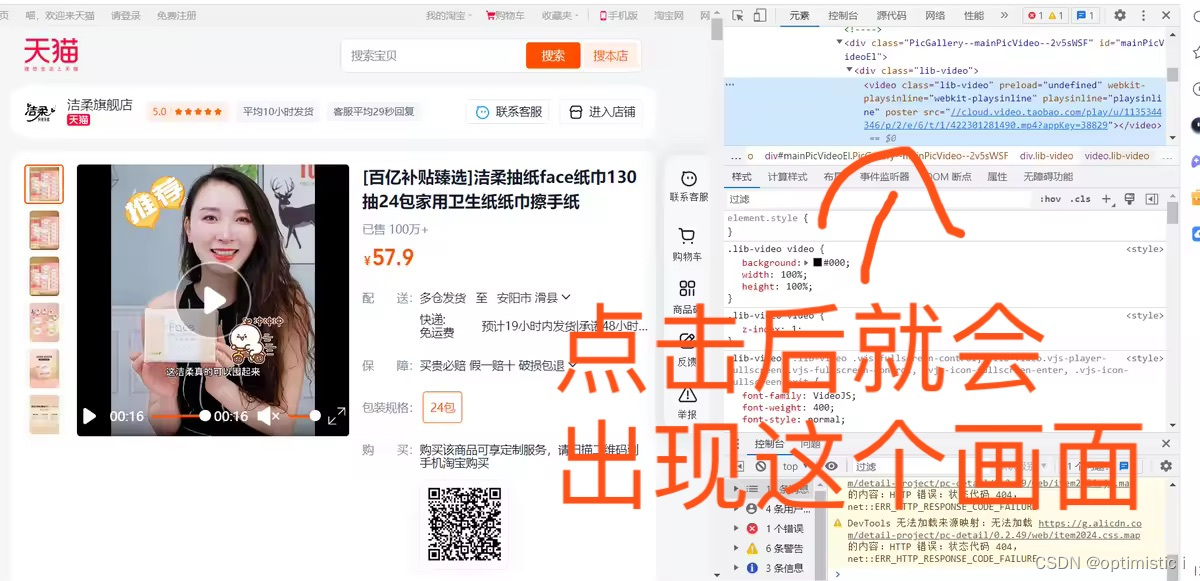Open the DevTools three-dot customize menu

tap(1142, 15)
